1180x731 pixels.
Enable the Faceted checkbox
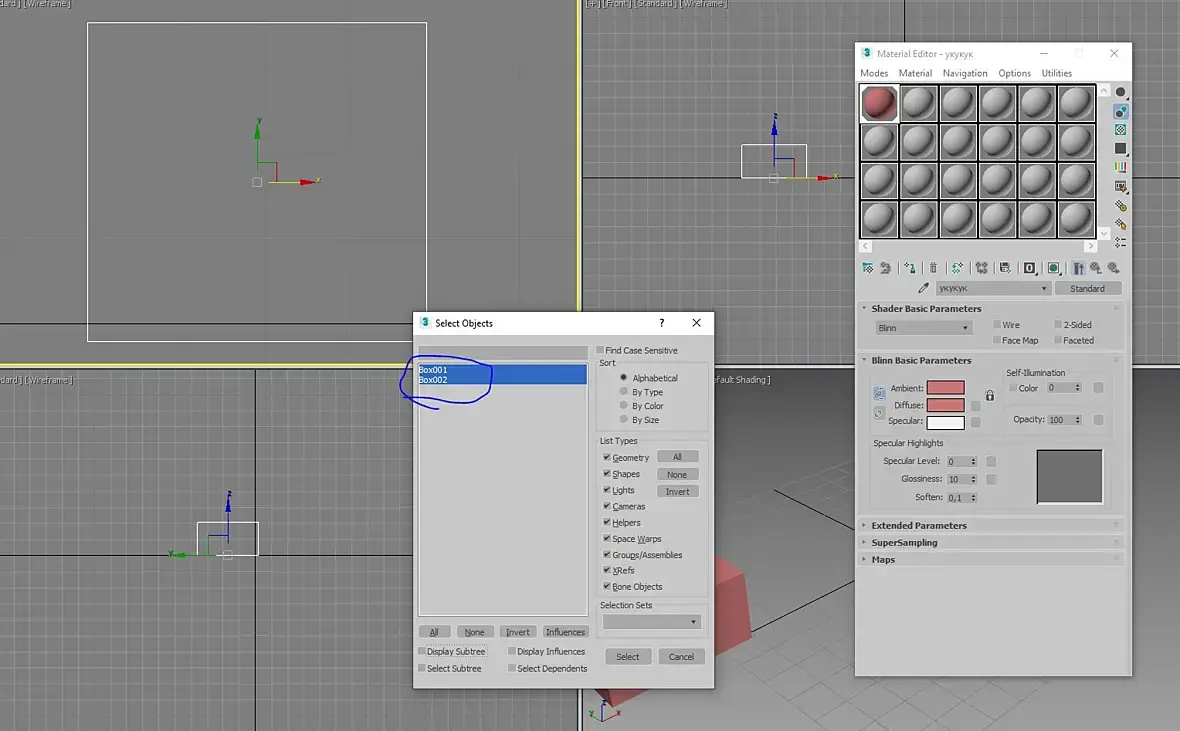click(1058, 340)
